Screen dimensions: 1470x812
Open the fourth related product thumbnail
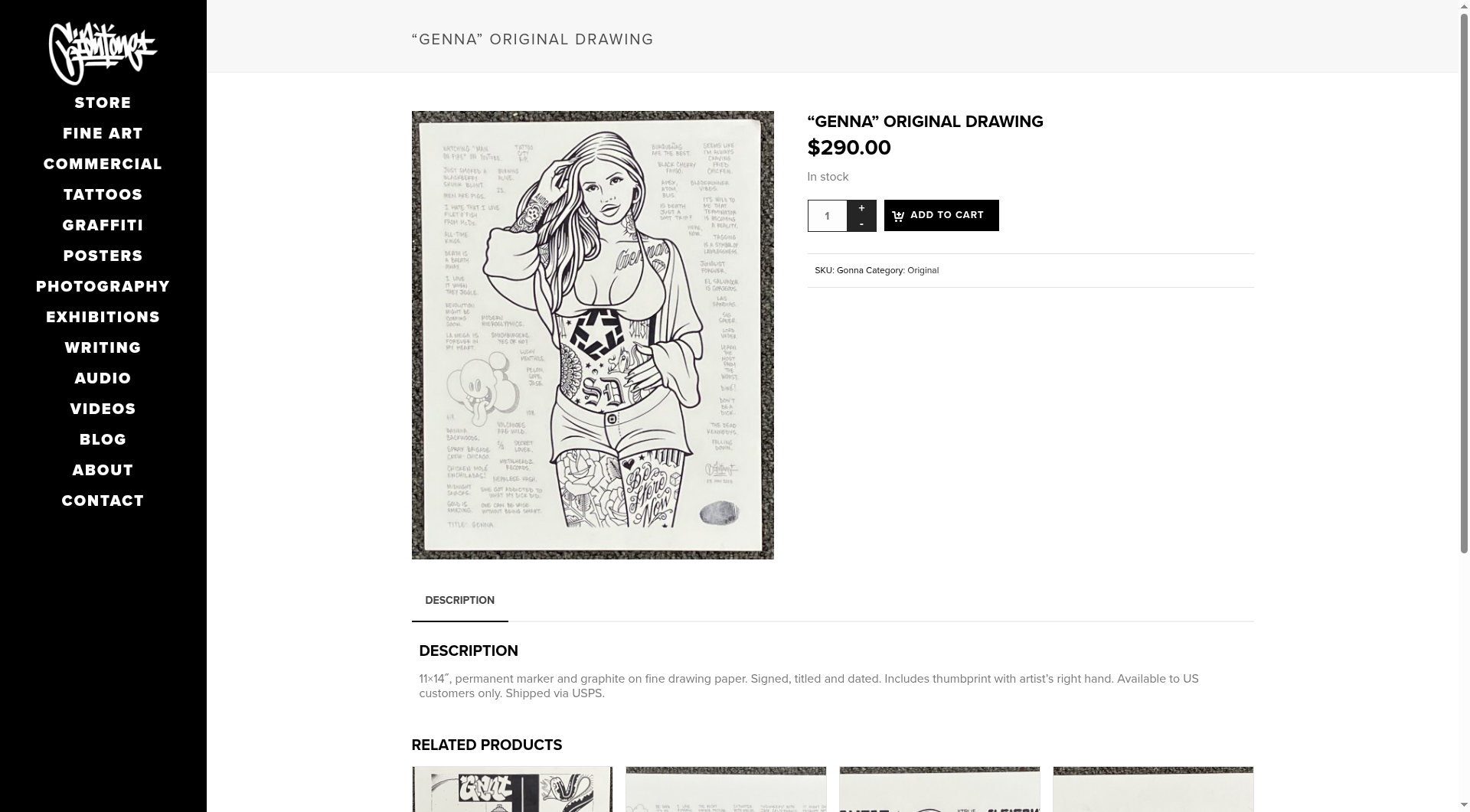coord(1153,789)
